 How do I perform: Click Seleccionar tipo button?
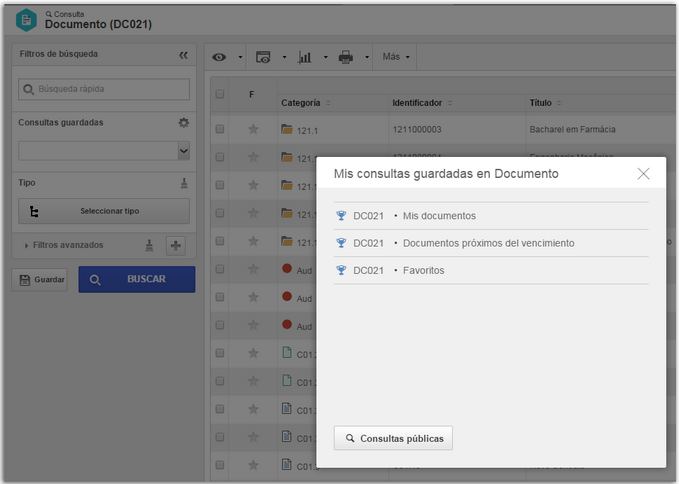(104, 211)
